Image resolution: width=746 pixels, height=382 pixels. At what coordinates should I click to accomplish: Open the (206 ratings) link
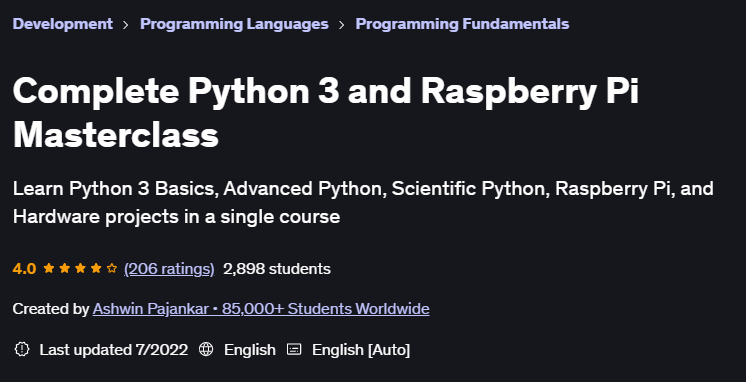pyautogui.click(x=169, y=269)
